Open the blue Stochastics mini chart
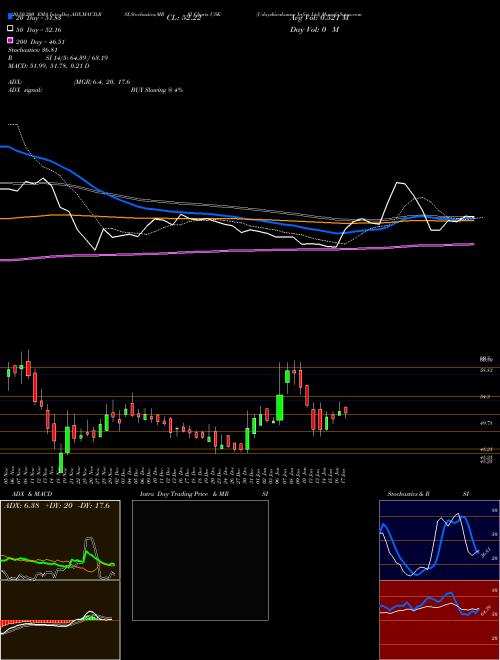 439,540
